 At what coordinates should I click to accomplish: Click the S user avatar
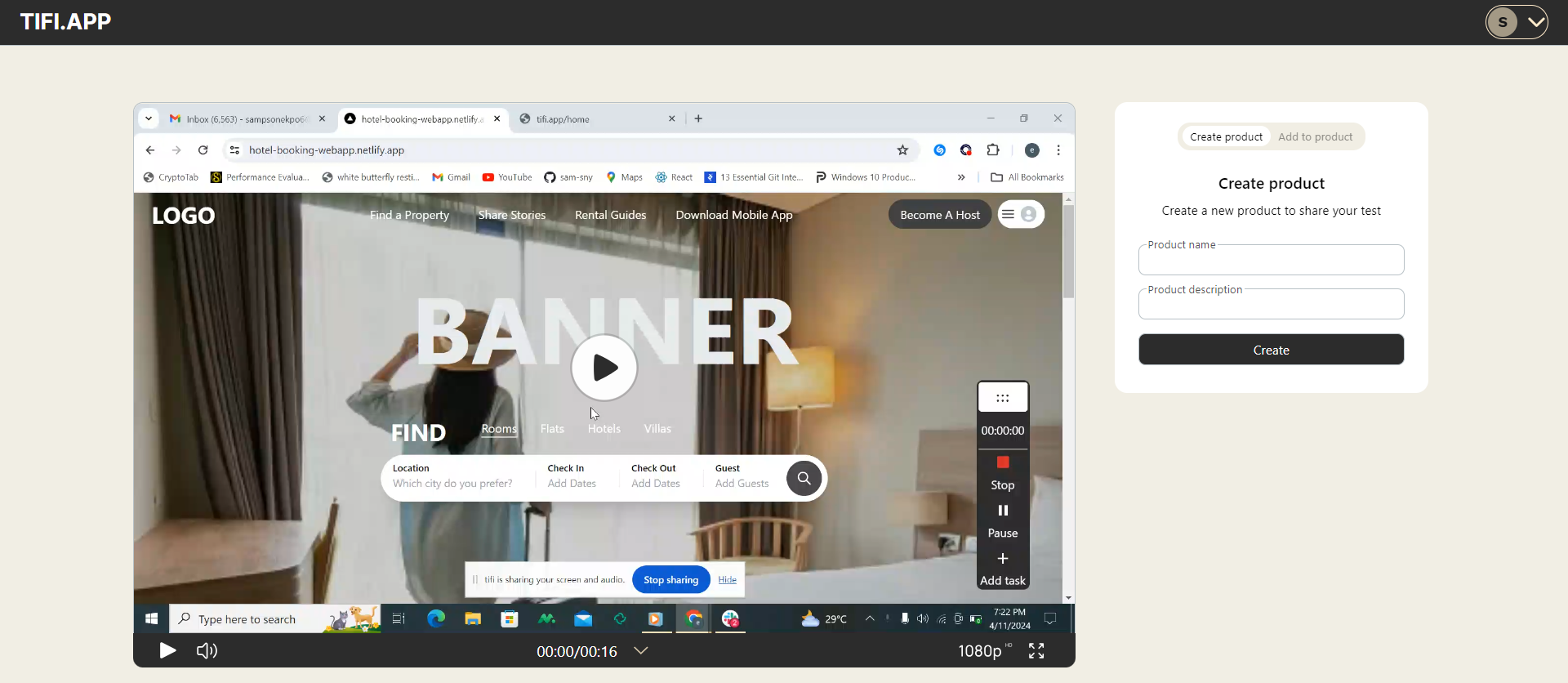pos(1503,22)
